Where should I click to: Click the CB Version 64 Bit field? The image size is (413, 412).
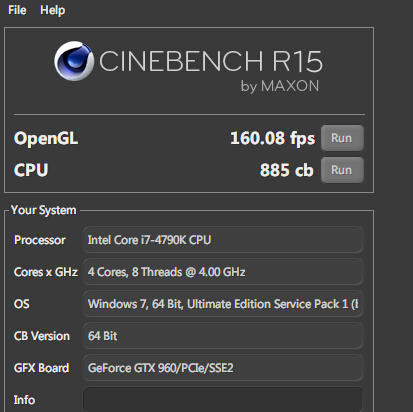223,336
